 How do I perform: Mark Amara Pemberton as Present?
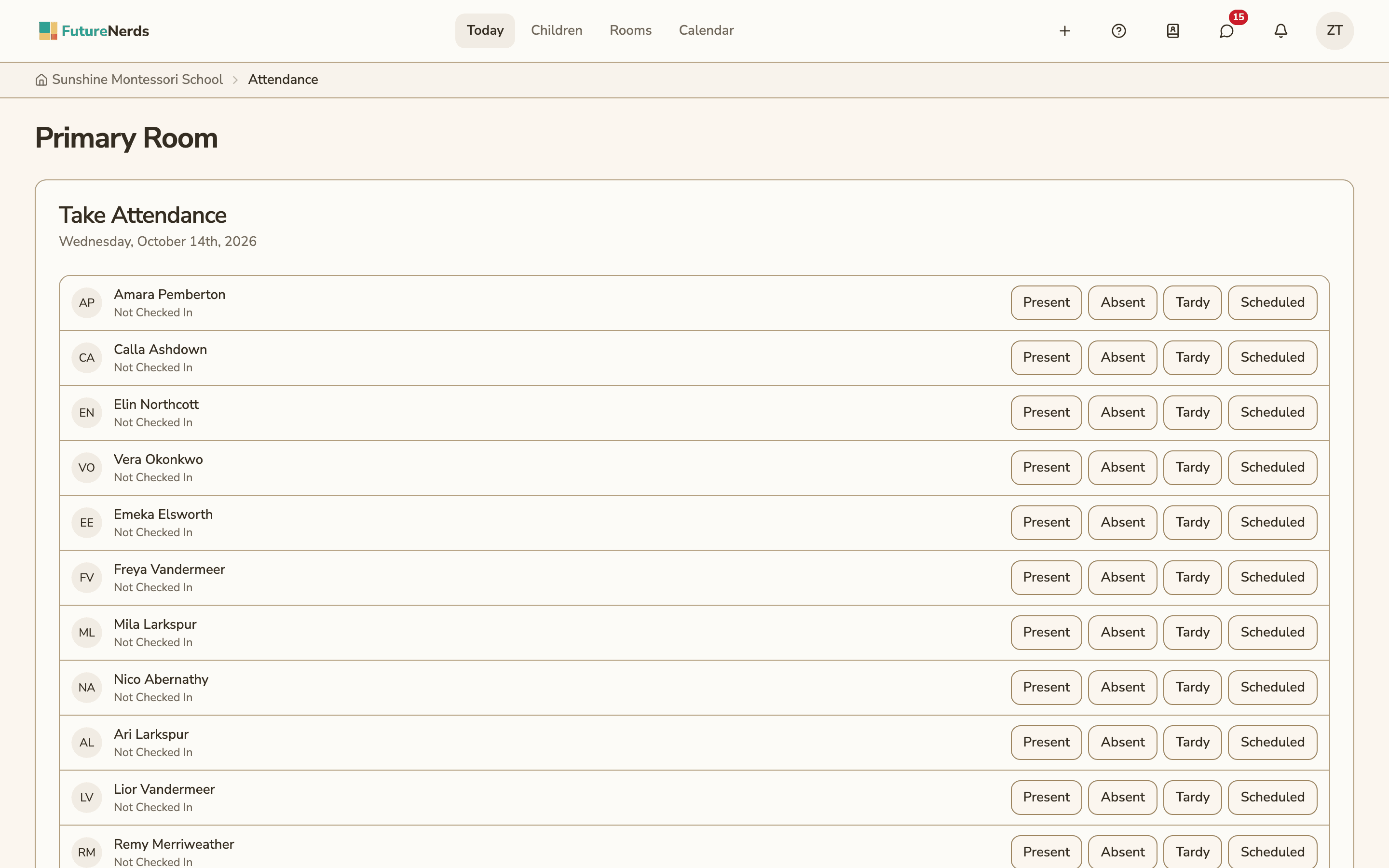click(1046, 302)
